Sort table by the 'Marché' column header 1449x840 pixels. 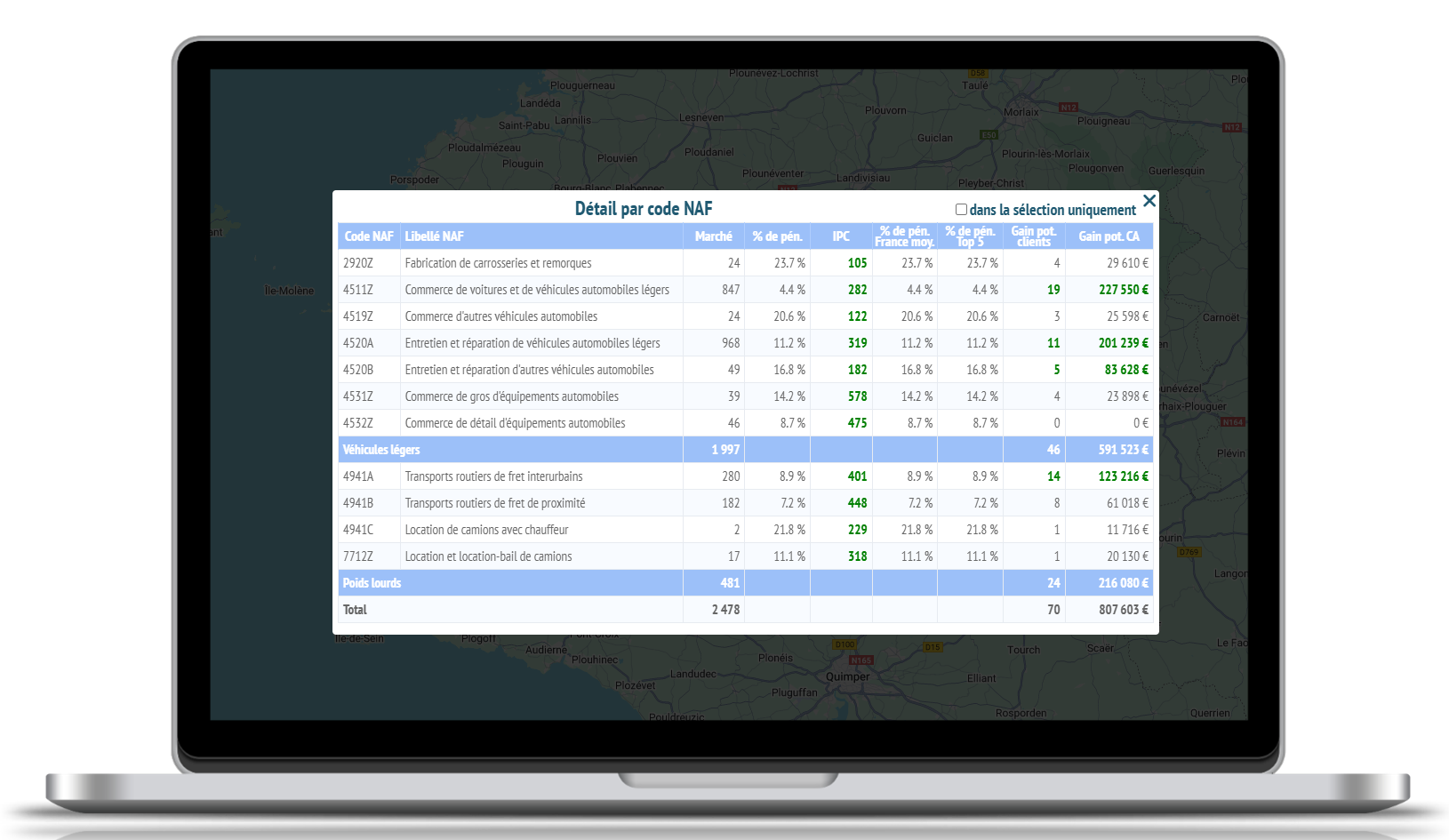tap(713, 236)
